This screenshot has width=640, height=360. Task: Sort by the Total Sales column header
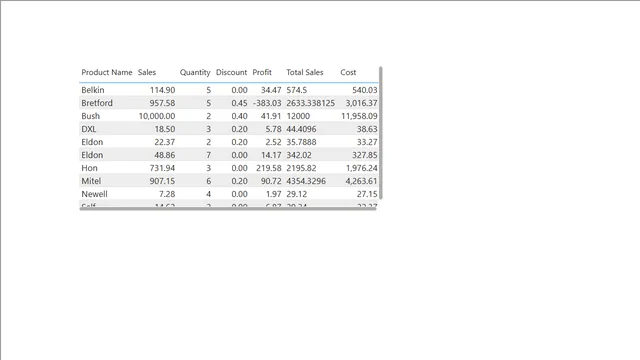point(305,72)
